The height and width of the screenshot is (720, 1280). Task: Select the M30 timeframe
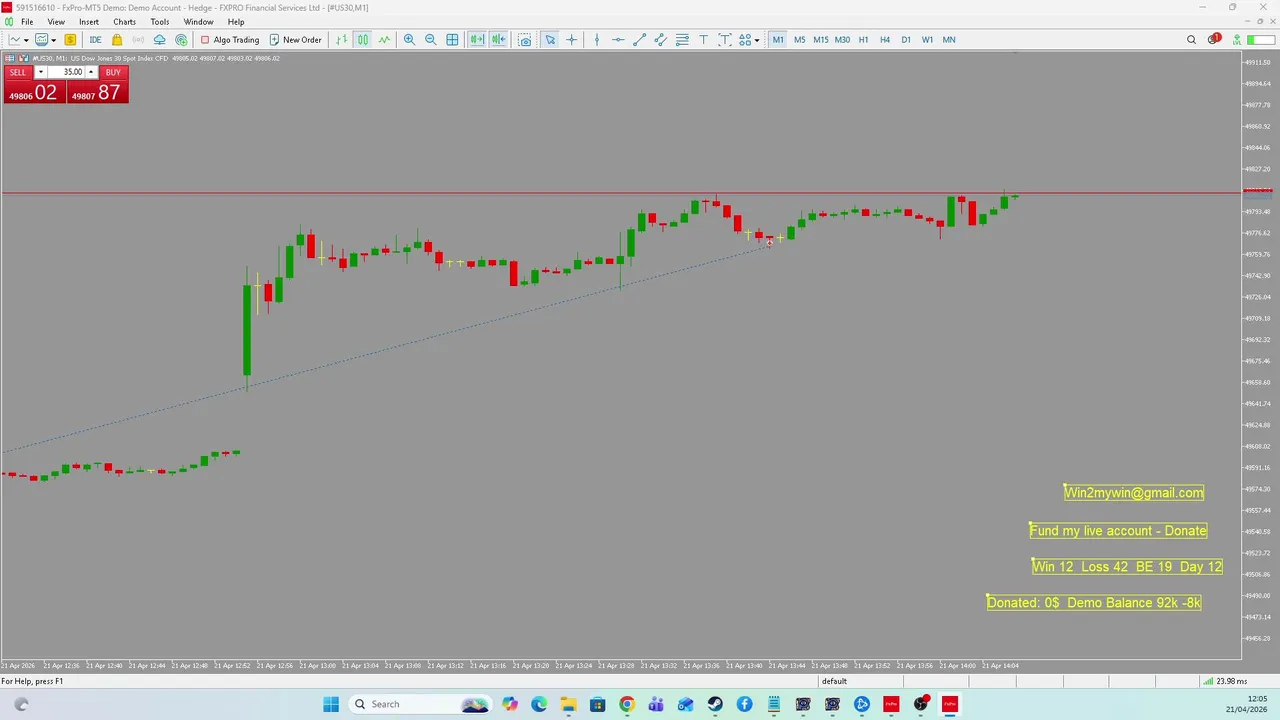coord(842,40)
